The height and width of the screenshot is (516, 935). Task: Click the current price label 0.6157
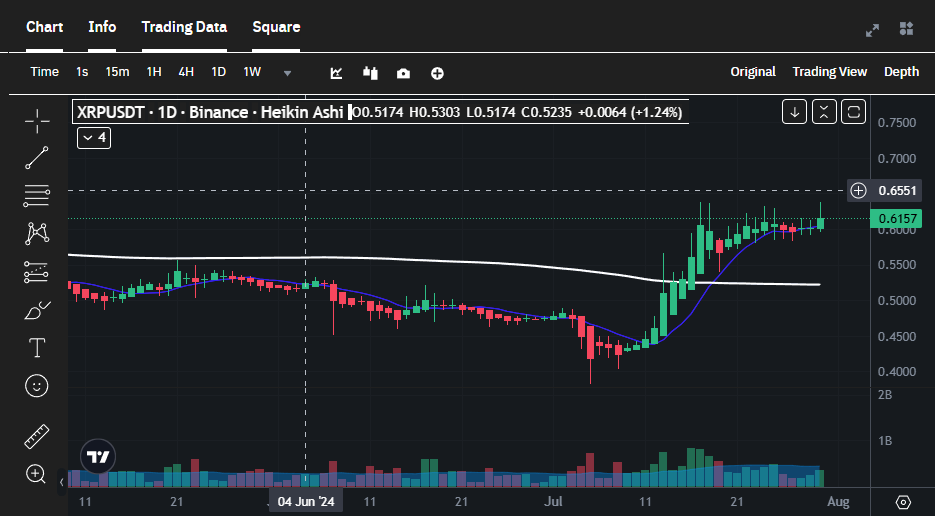[896, 219]
